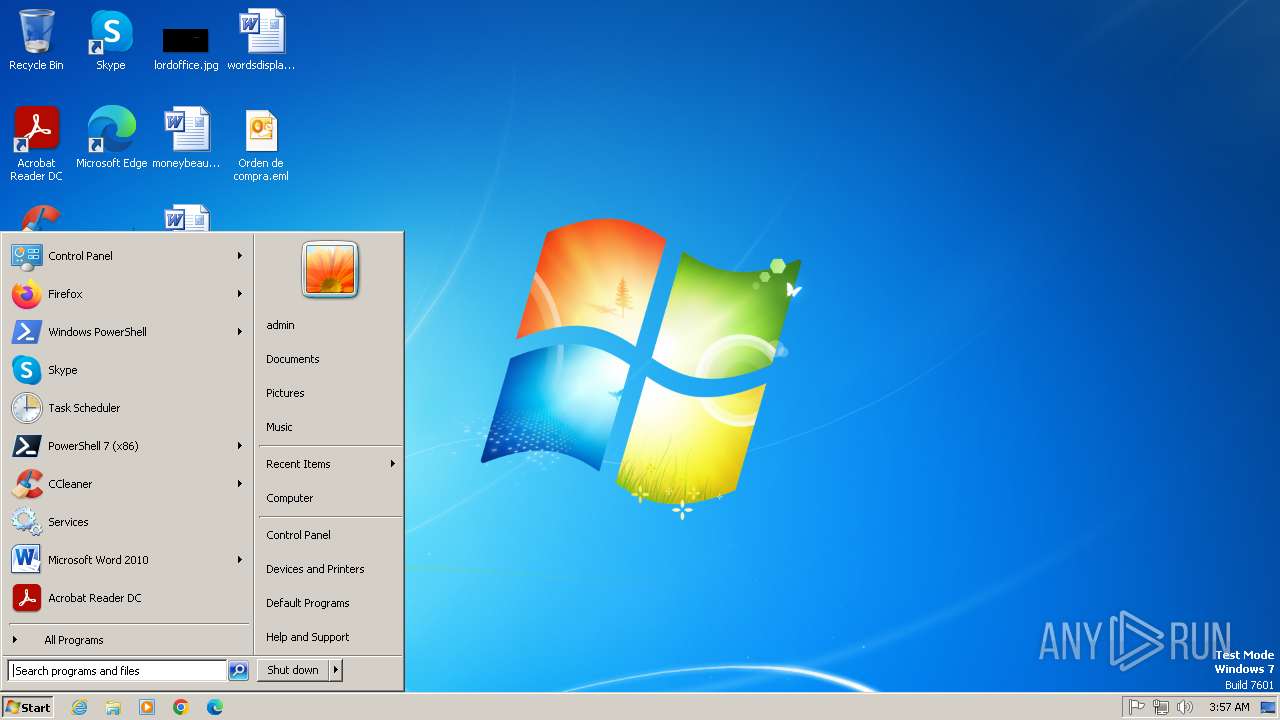Select the wordsdispla... Word document on desktop
The height and width of the screenshot is (720, 1280).
tap(261, 40)
